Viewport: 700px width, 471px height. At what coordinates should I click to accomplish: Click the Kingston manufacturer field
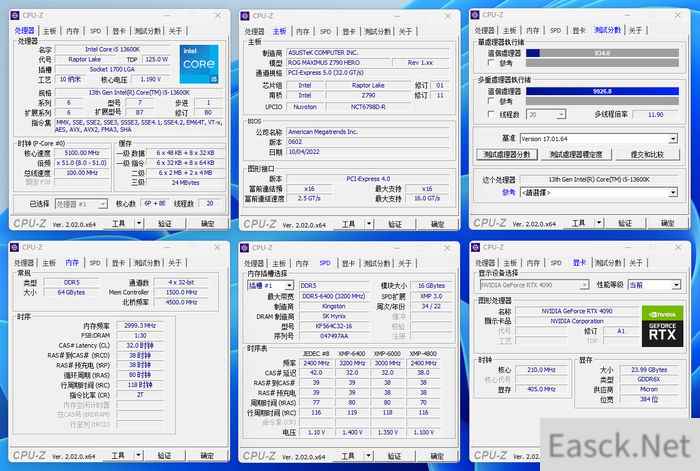point(334,306)
